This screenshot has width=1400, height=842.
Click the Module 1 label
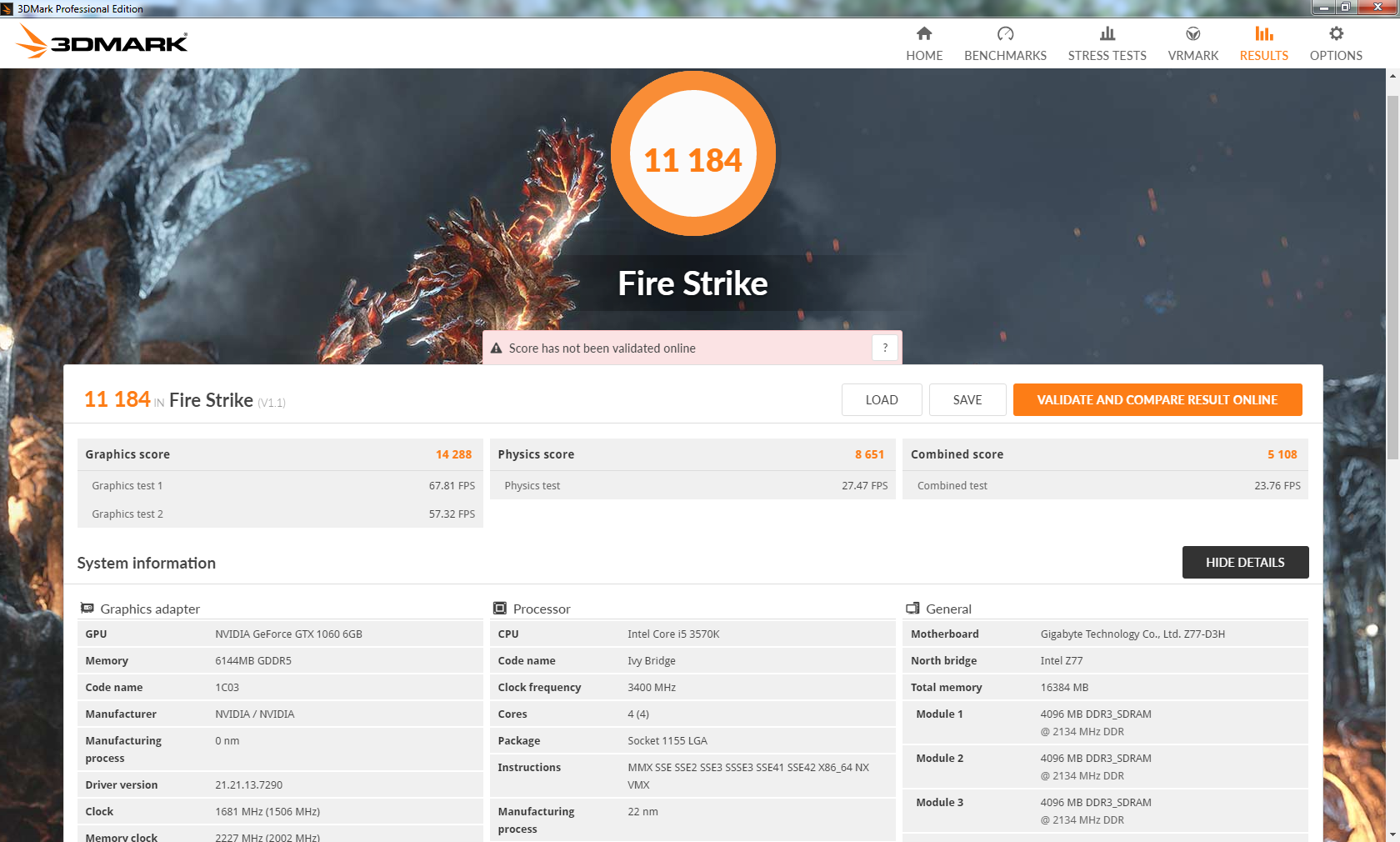939,714
